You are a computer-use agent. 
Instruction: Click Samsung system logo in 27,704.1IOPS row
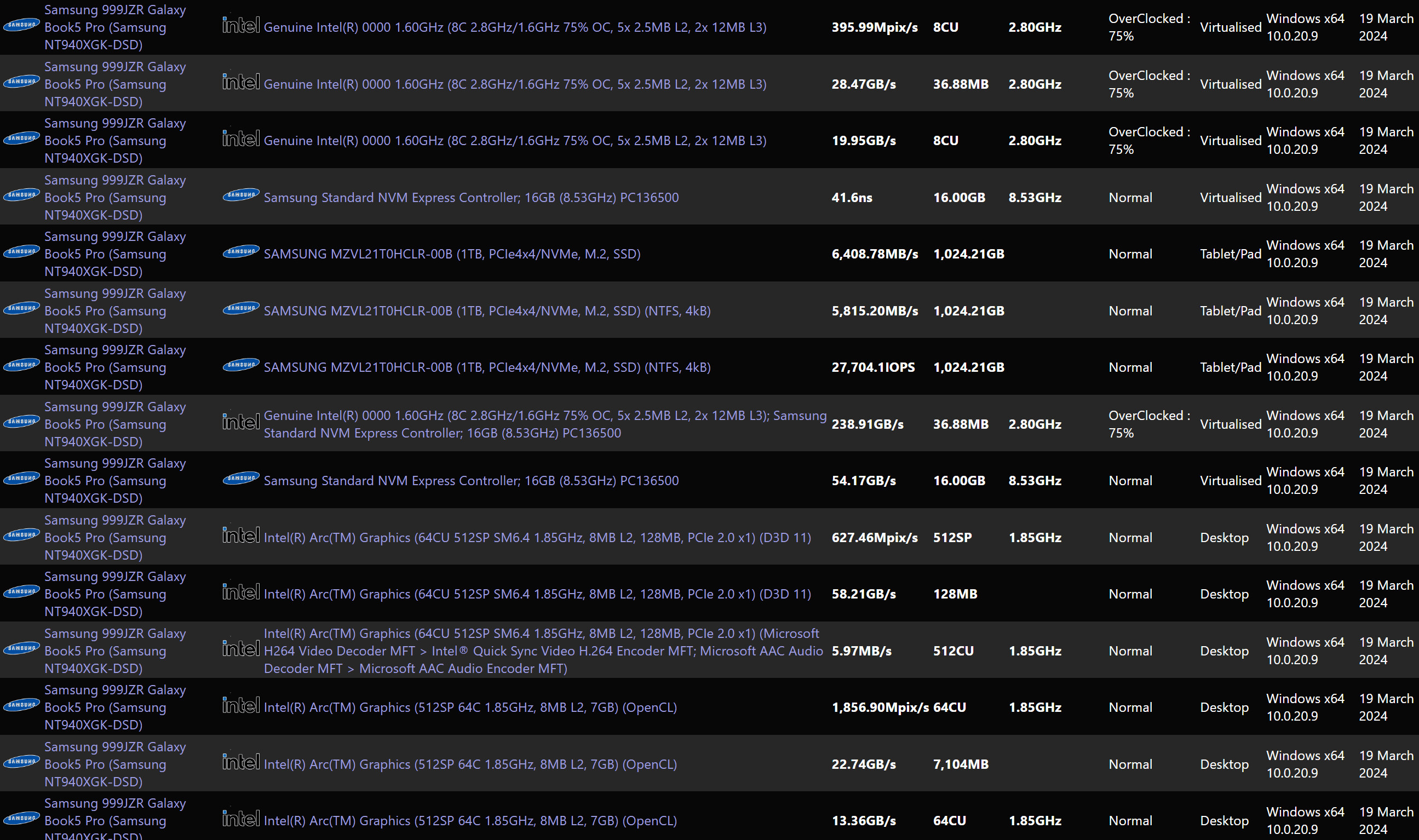pyautogui.click(x=21, y=365)
